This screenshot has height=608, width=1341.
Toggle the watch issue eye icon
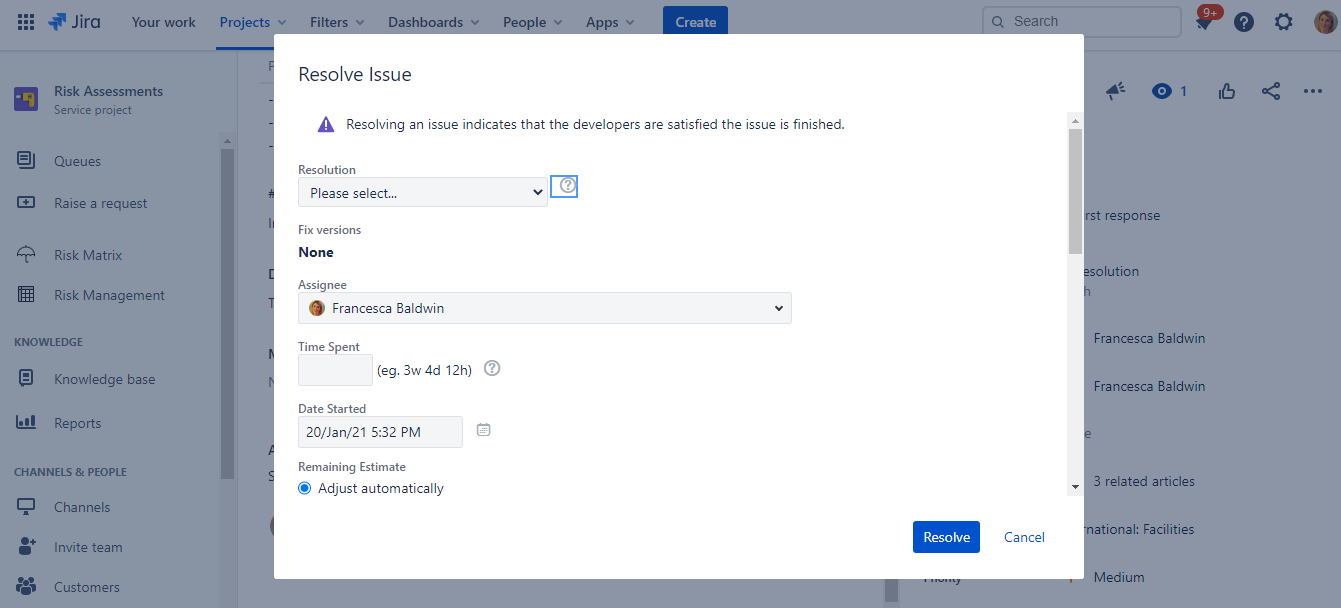point(1161,91)
